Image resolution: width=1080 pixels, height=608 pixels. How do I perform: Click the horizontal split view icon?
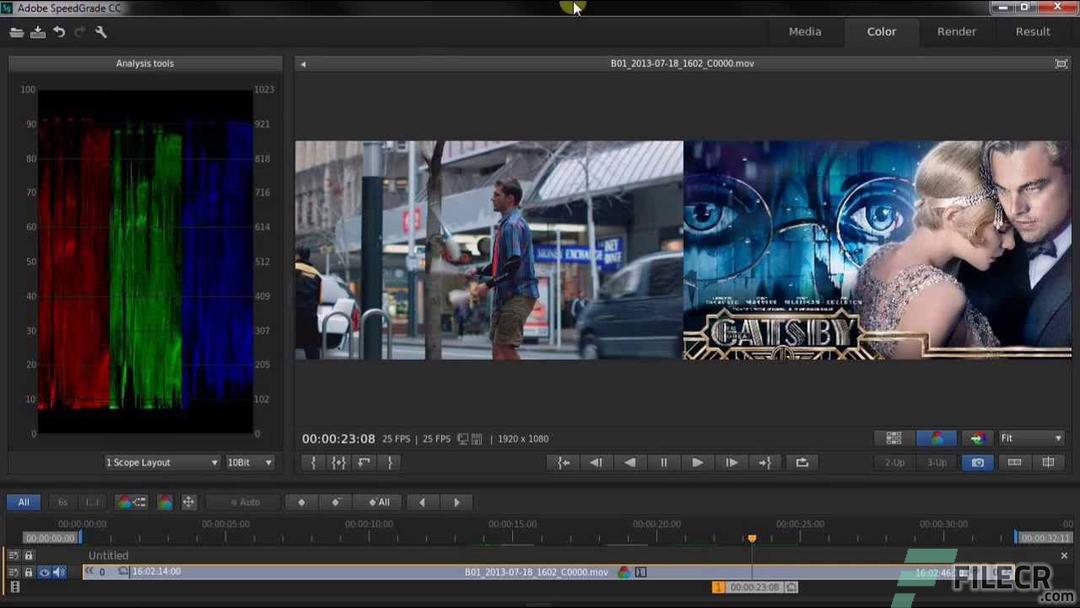1015,463
